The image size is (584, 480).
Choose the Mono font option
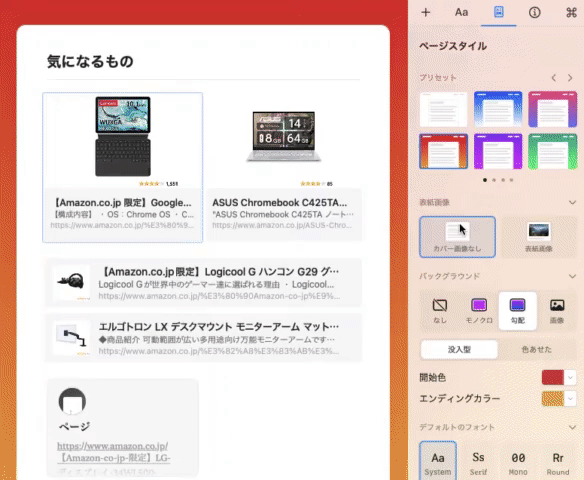[518, 462]
